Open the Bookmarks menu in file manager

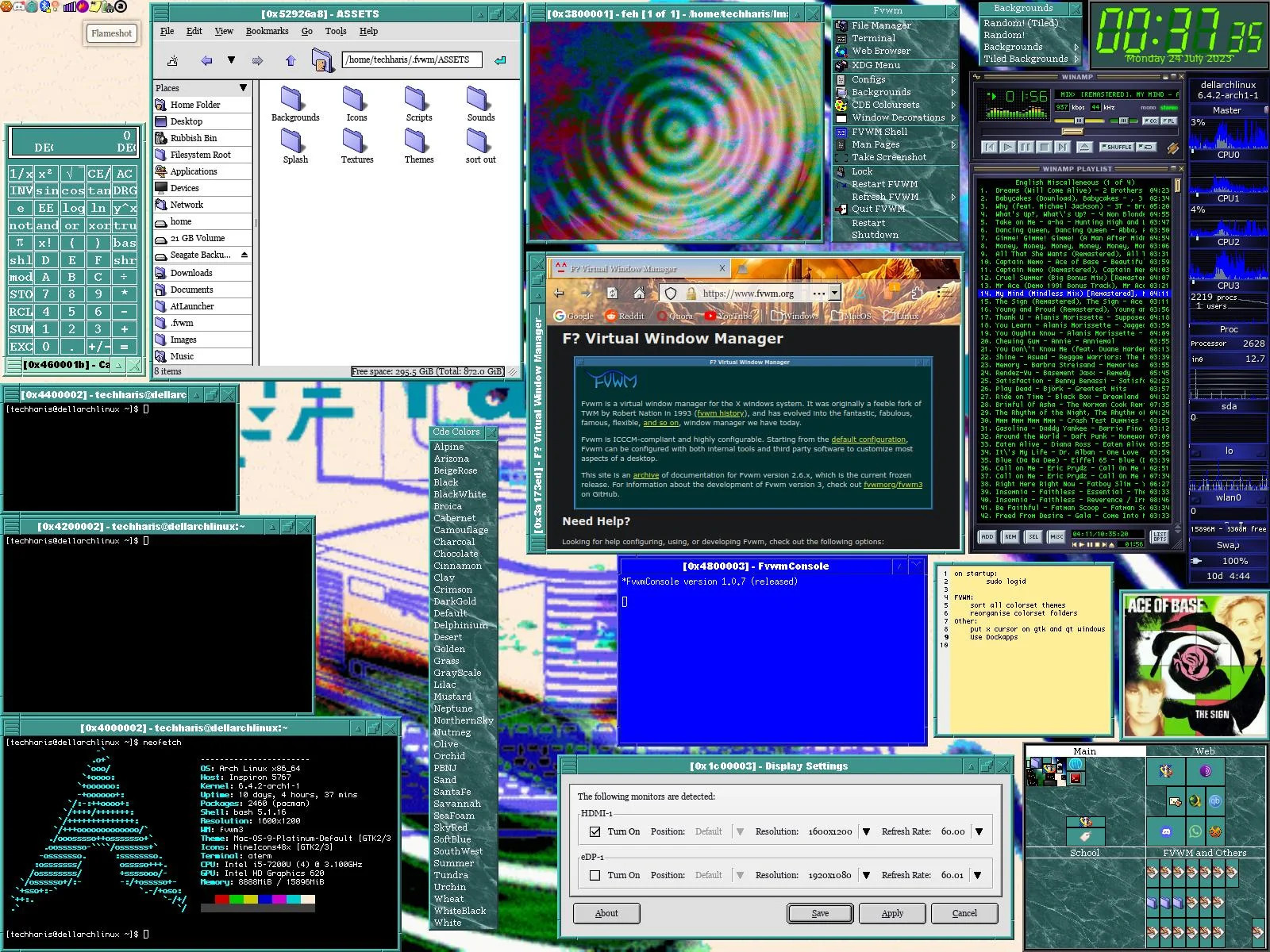pyautogui.click(x=267, y=31)
